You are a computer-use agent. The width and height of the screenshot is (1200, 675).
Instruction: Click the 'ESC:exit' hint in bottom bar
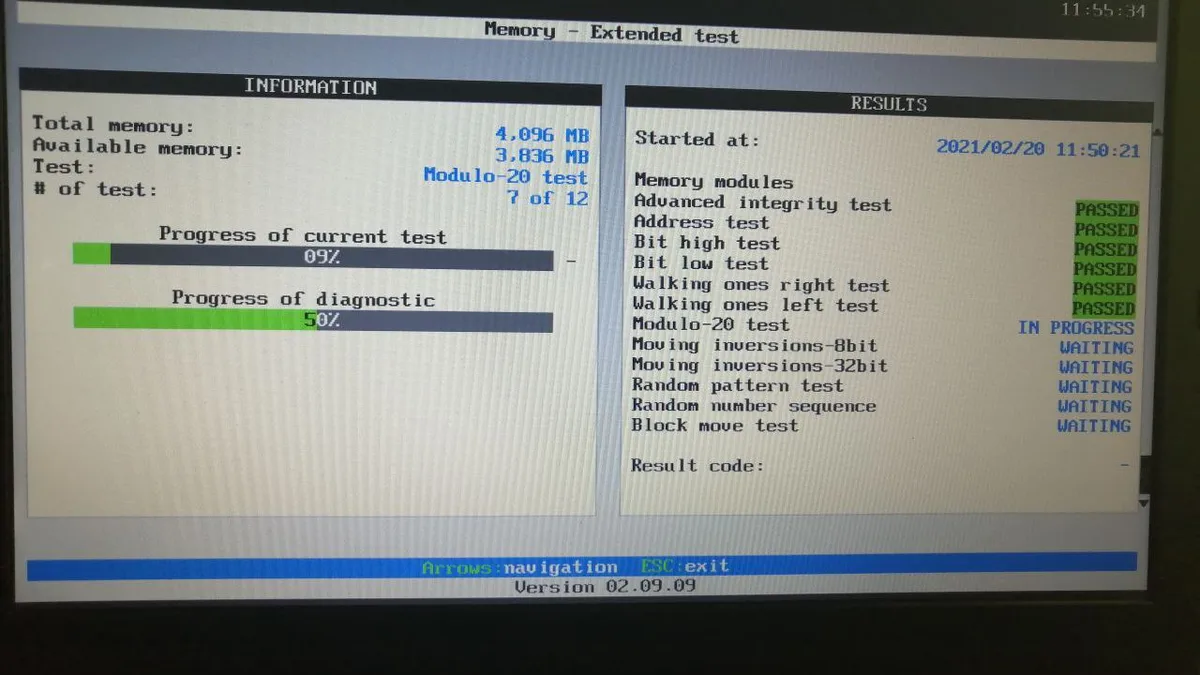[685, 566]
